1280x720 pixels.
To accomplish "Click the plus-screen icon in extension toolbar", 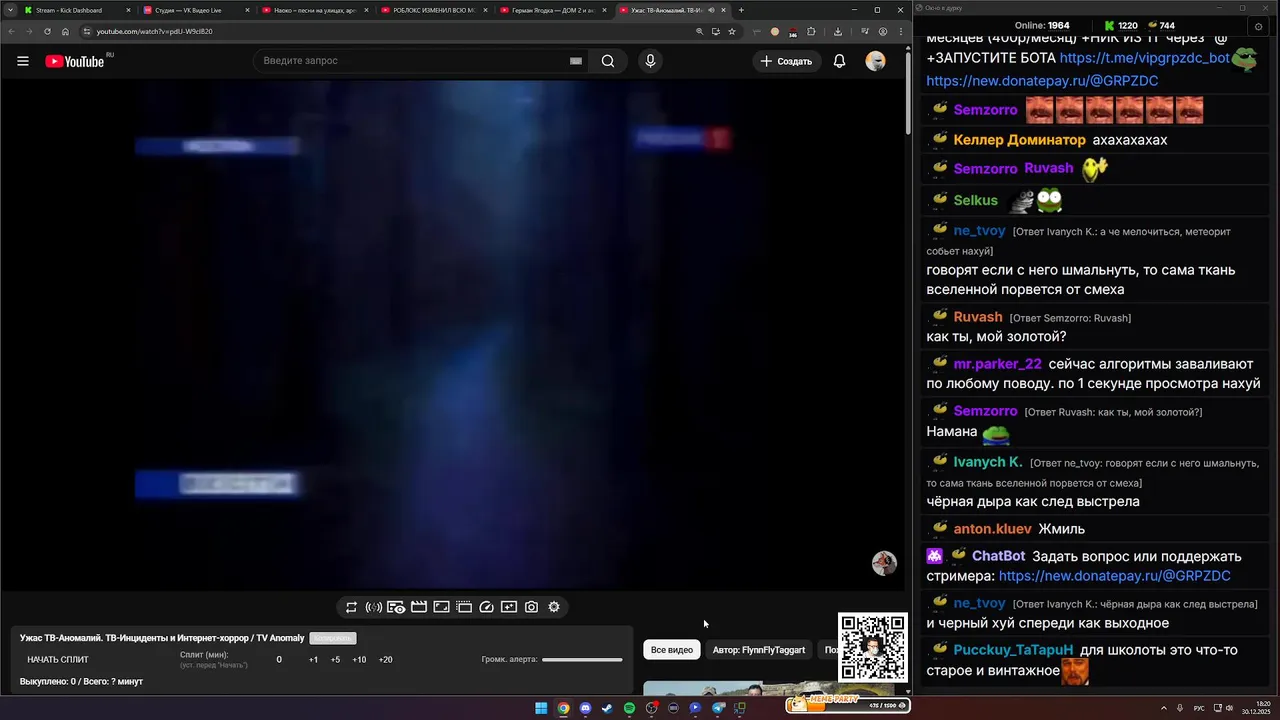I will tap(509, 607).
